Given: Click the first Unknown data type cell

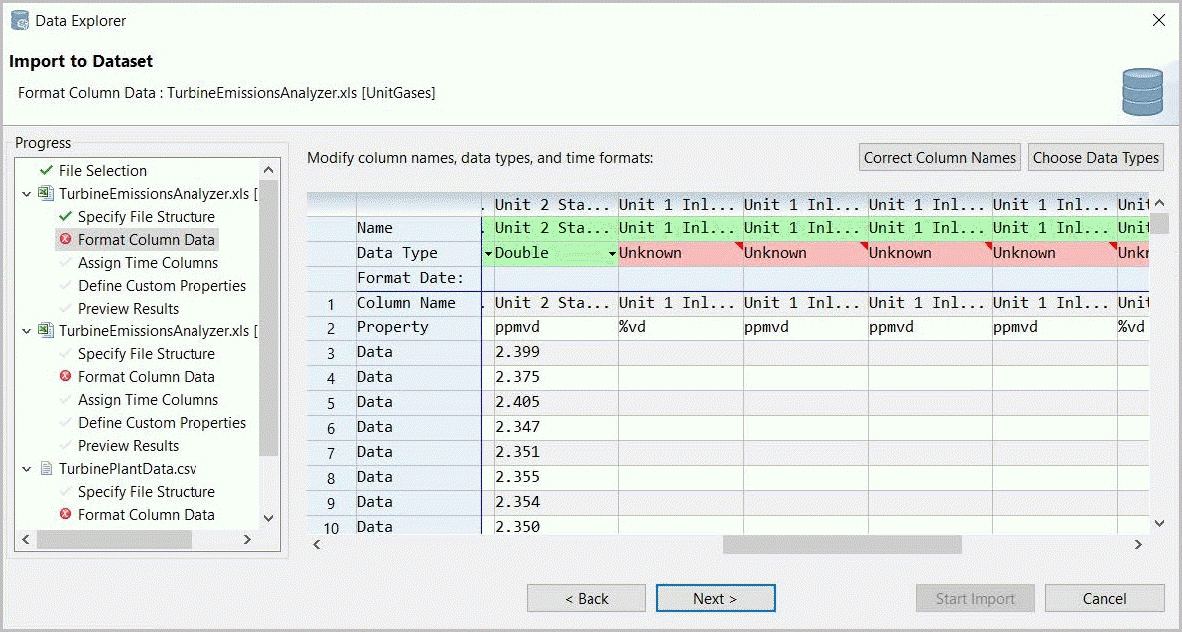Looking at the screenshot, I should 680,254.
